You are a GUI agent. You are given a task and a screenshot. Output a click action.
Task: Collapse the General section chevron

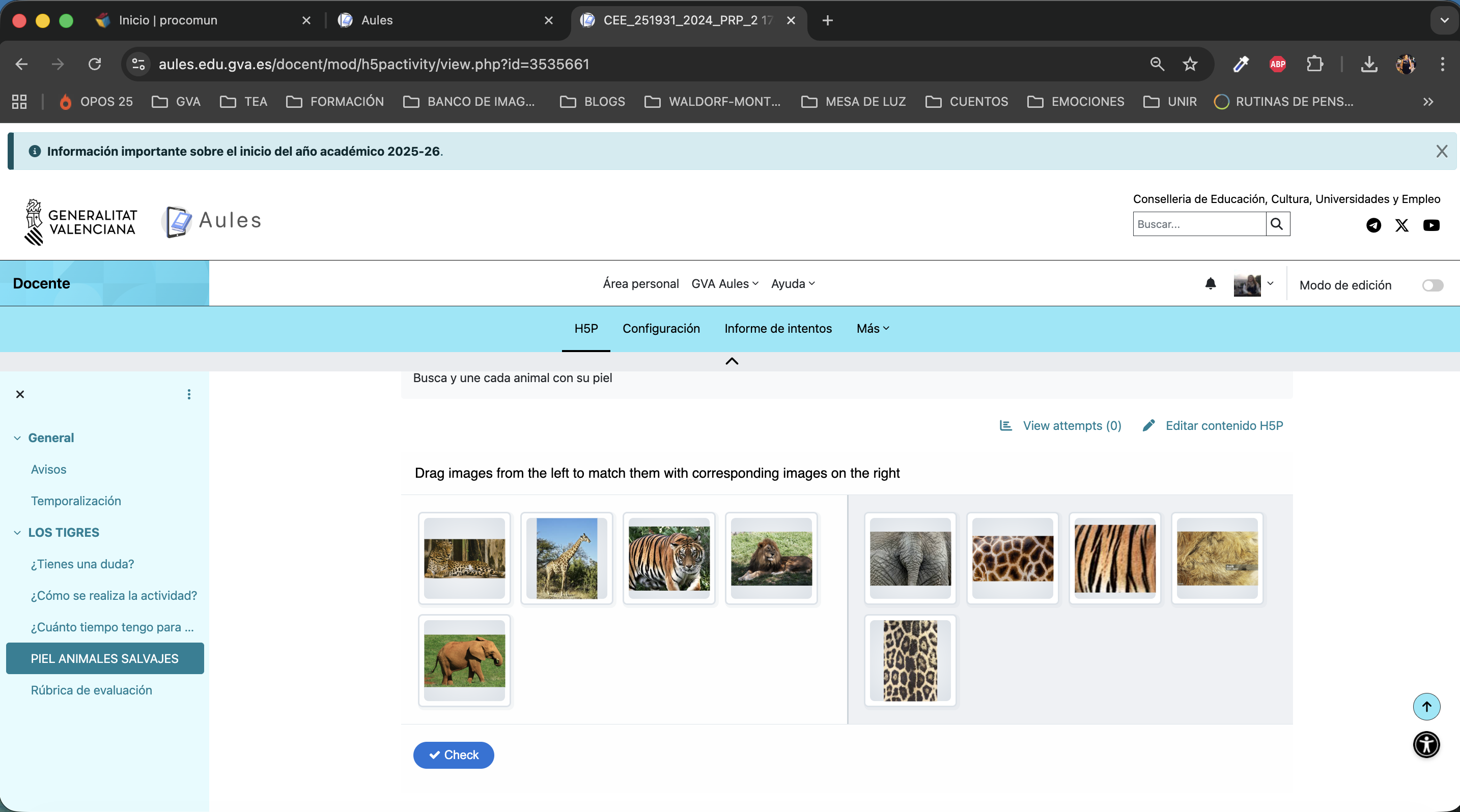(x=17, y=438)
